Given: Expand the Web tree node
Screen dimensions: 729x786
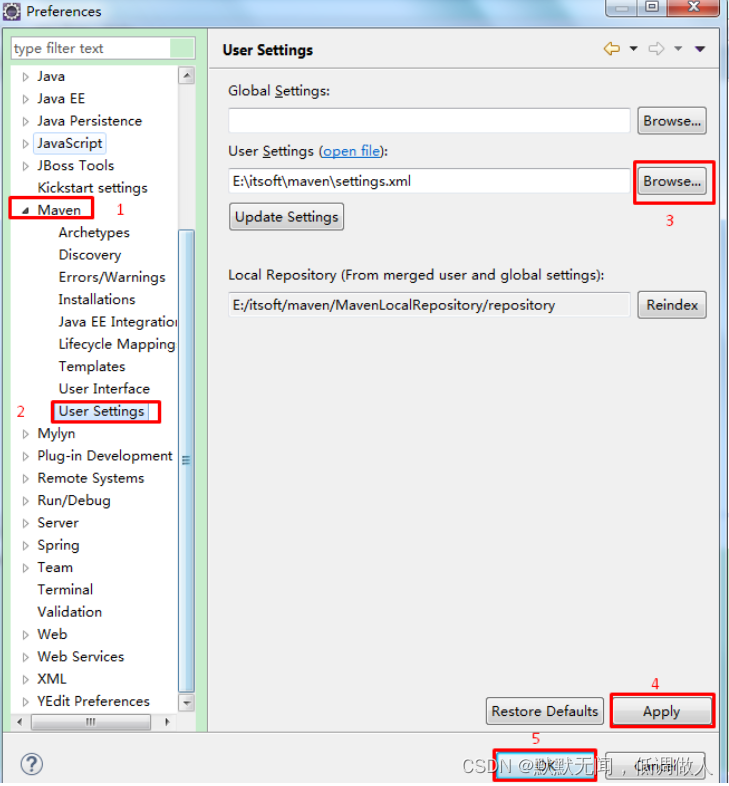Looking at the screenshot, I should [x=26, y=635].
